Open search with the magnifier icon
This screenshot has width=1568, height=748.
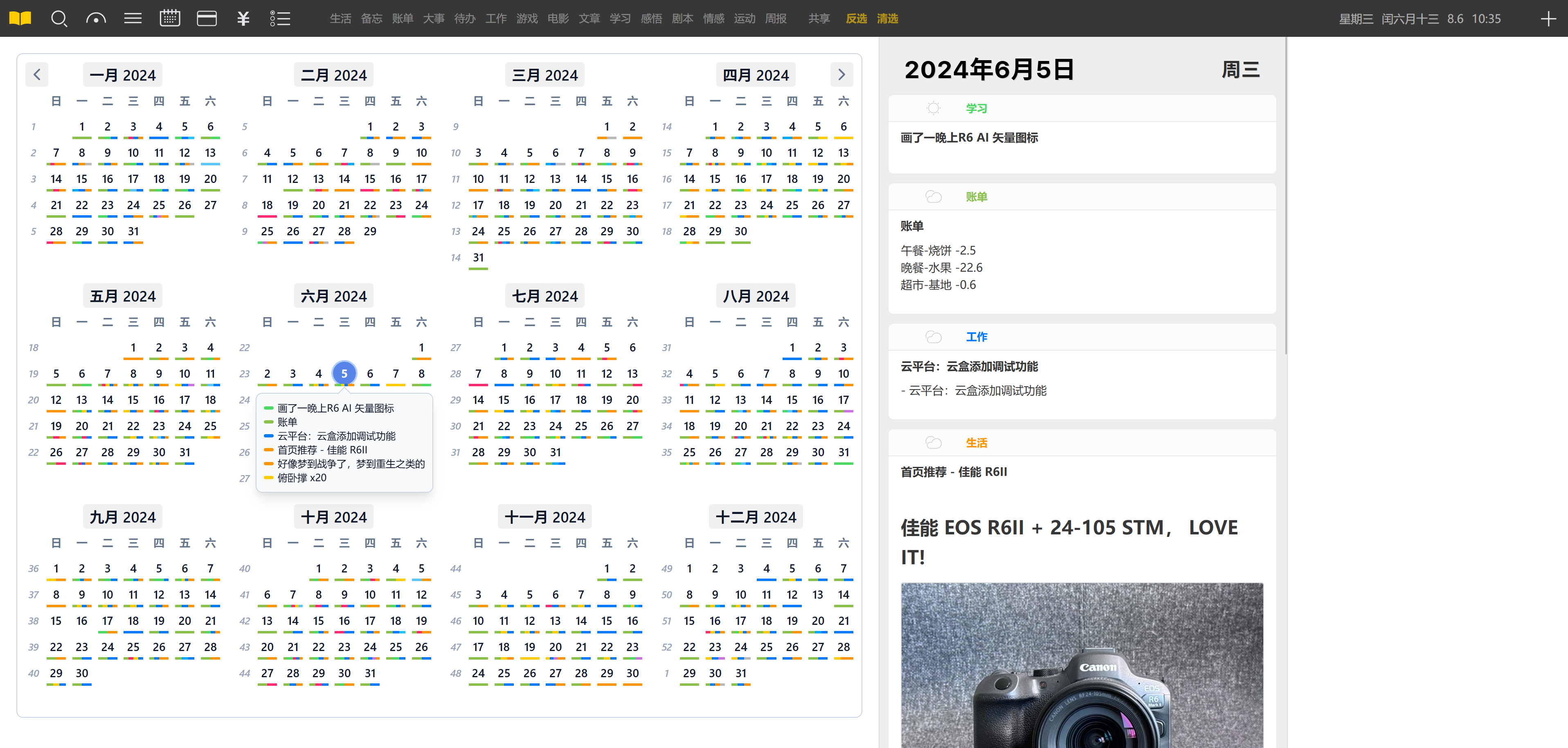(59, 18)
